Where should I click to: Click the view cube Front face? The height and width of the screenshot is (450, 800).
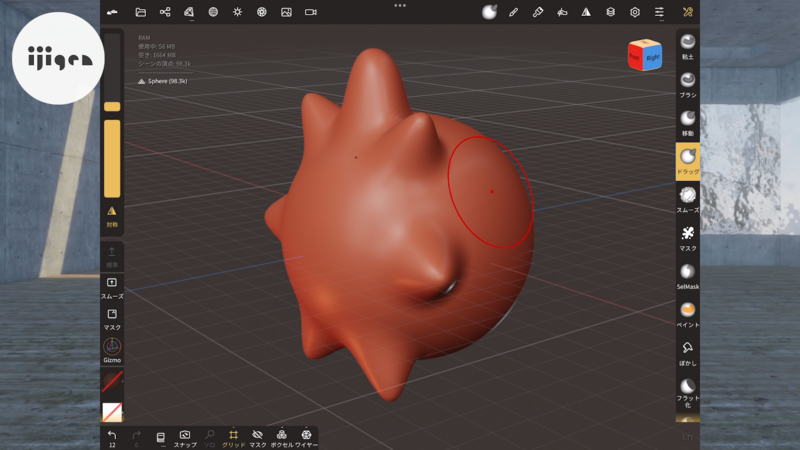click(x=635, y=57)
